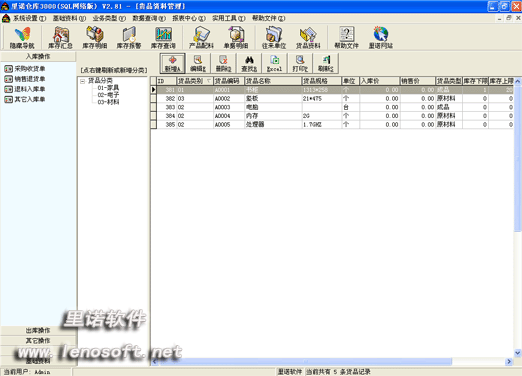This screenshot has width=522, height=376.
Task: Click the 新增 add record button
Action: (x=172, y=63)
